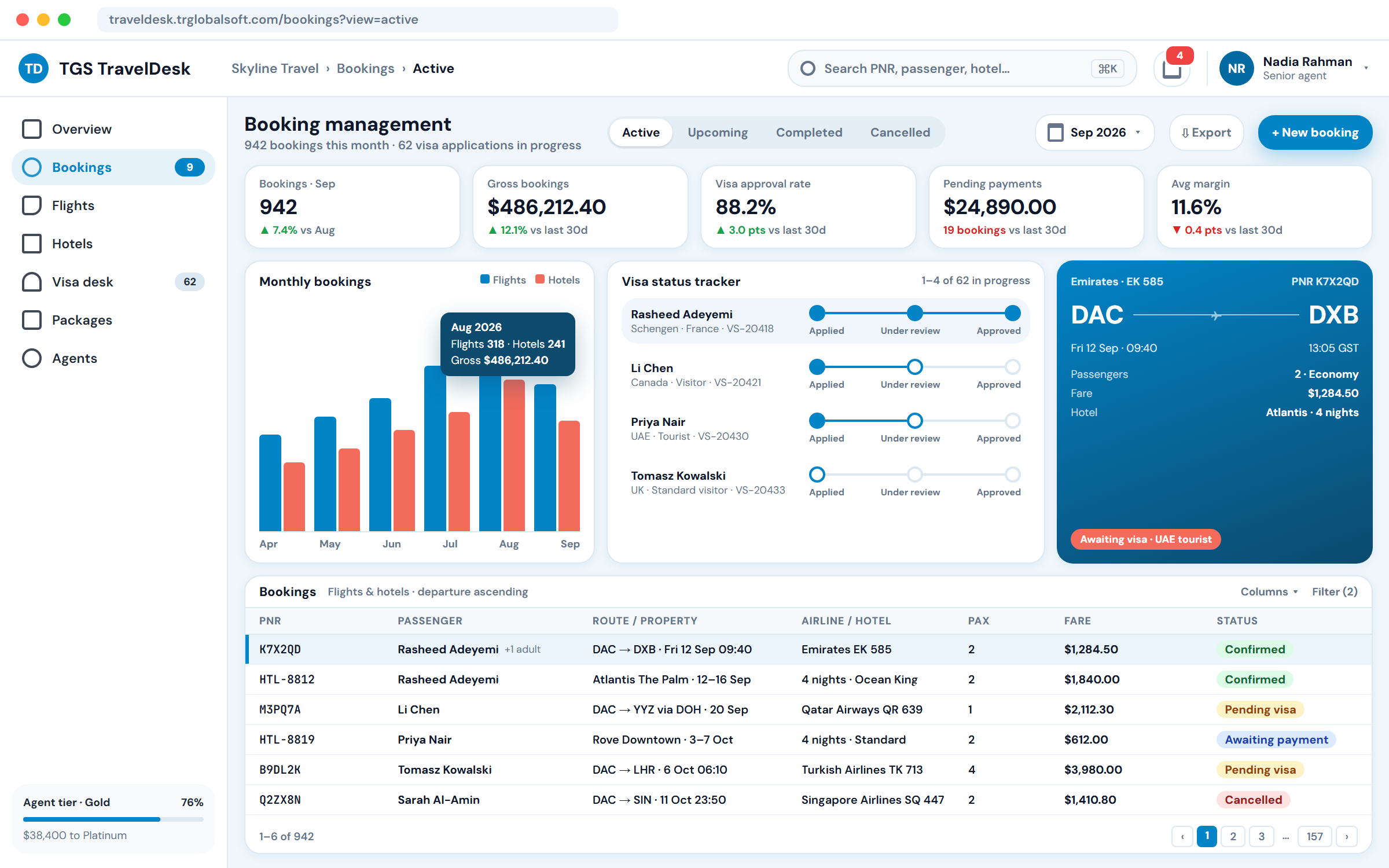Click the Awaiting visa · UAE tourist badge

pyautogui.click(x=1145, y=539)
